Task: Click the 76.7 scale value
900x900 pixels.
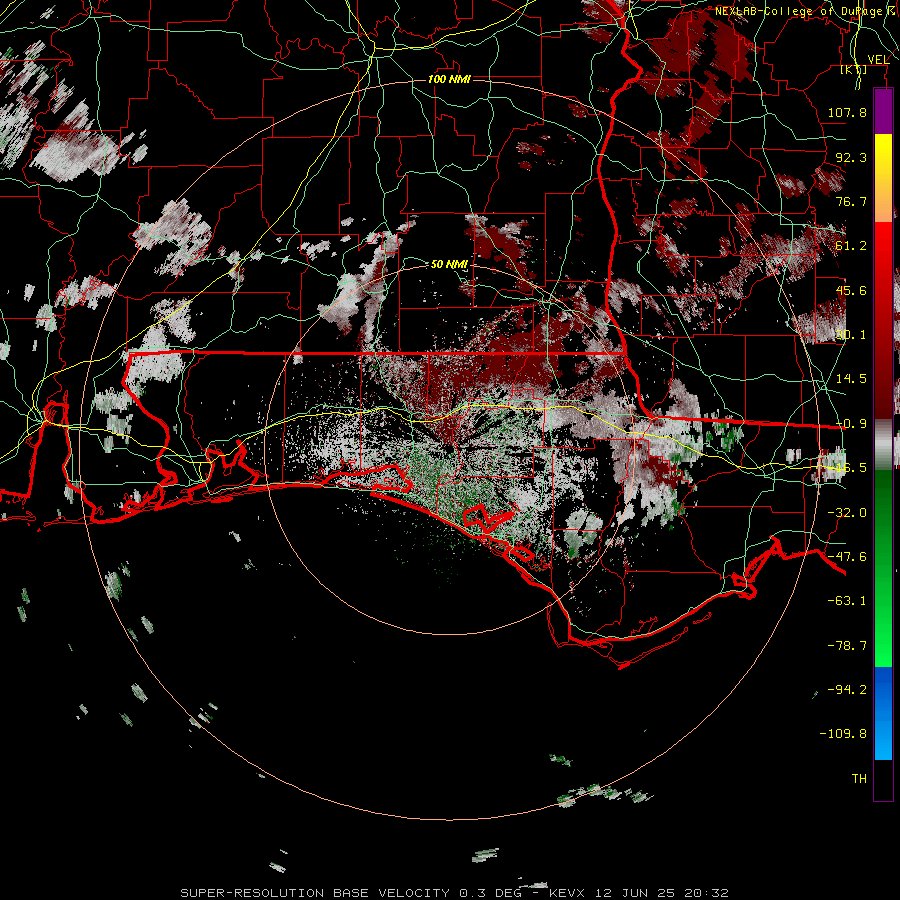Action: pos(851,201)
